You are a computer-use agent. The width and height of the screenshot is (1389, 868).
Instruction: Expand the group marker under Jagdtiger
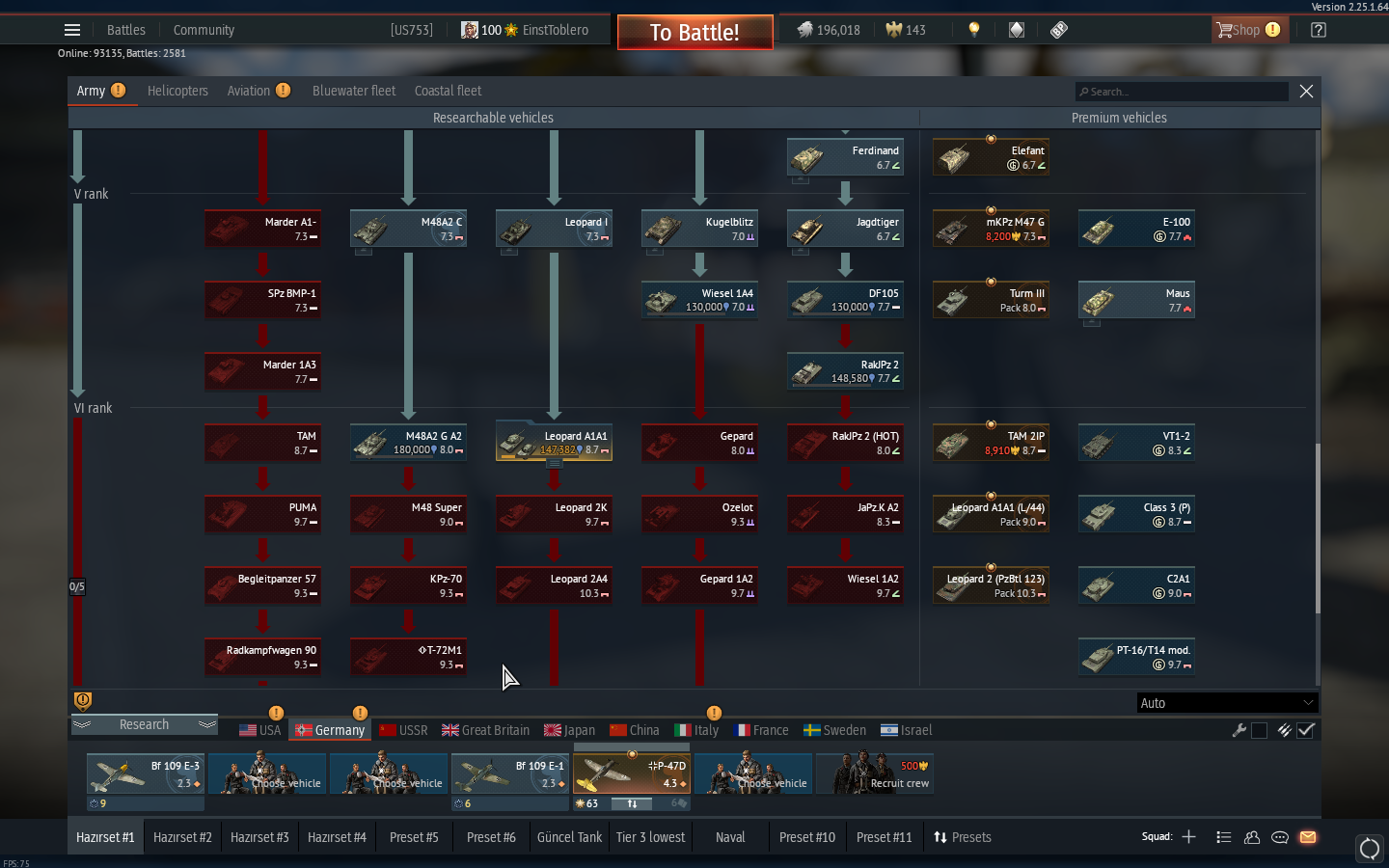pos(801,252)
